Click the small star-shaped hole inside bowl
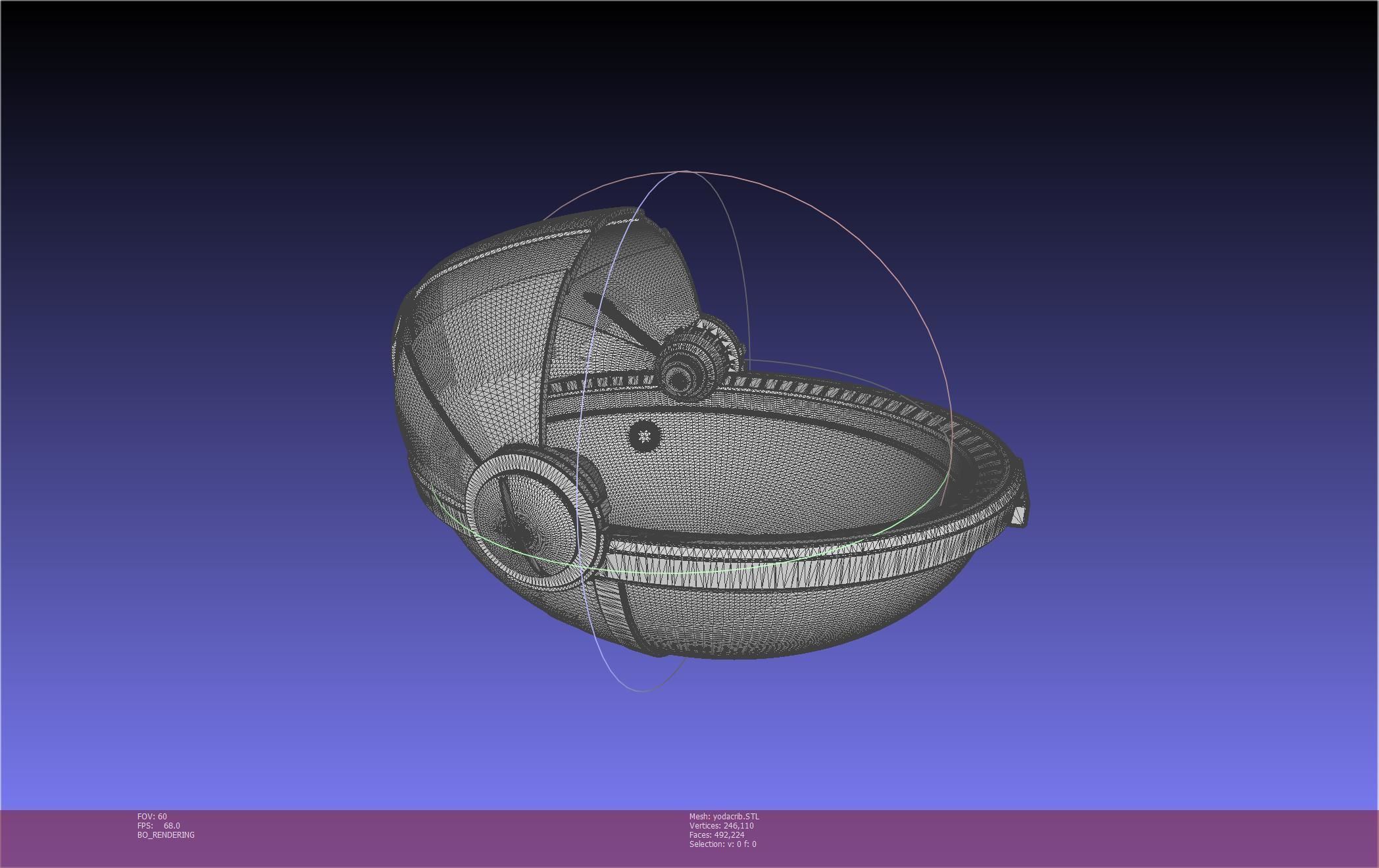Viewport: 1379px width, 868px height. [x=644, y=435]
